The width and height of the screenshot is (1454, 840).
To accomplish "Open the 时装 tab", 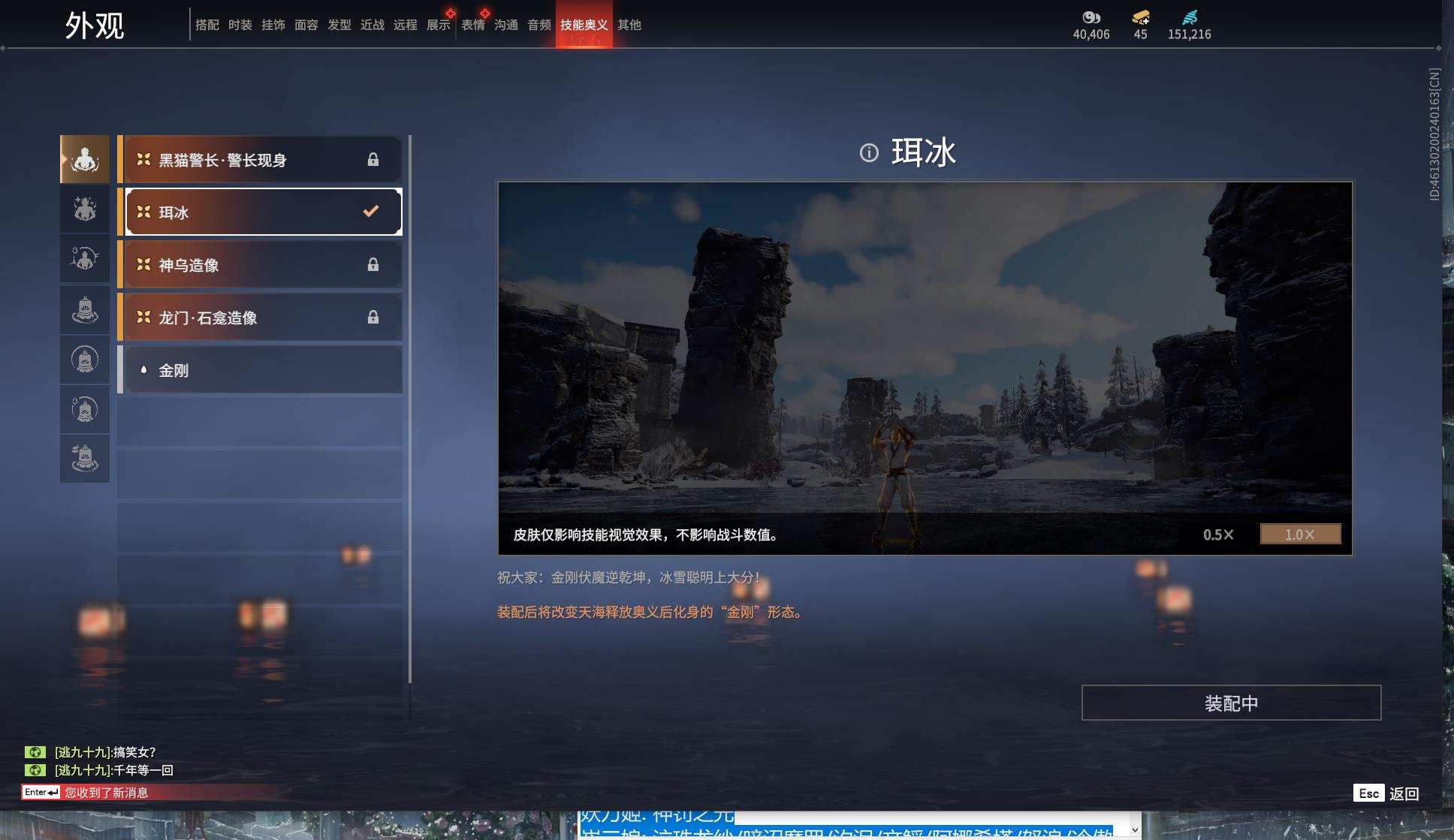I will (240, 25).
